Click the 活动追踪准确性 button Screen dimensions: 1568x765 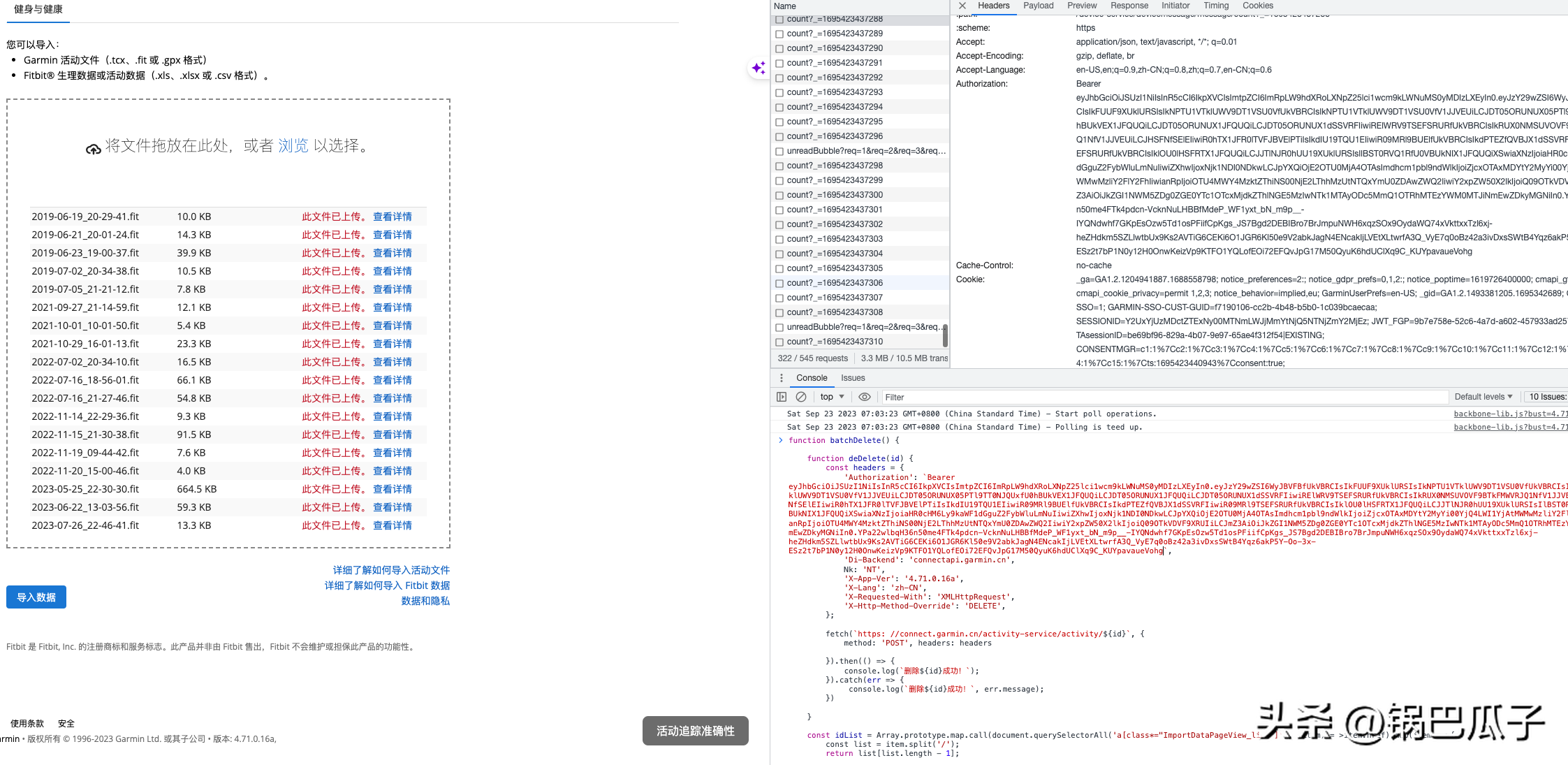(696, 731)
